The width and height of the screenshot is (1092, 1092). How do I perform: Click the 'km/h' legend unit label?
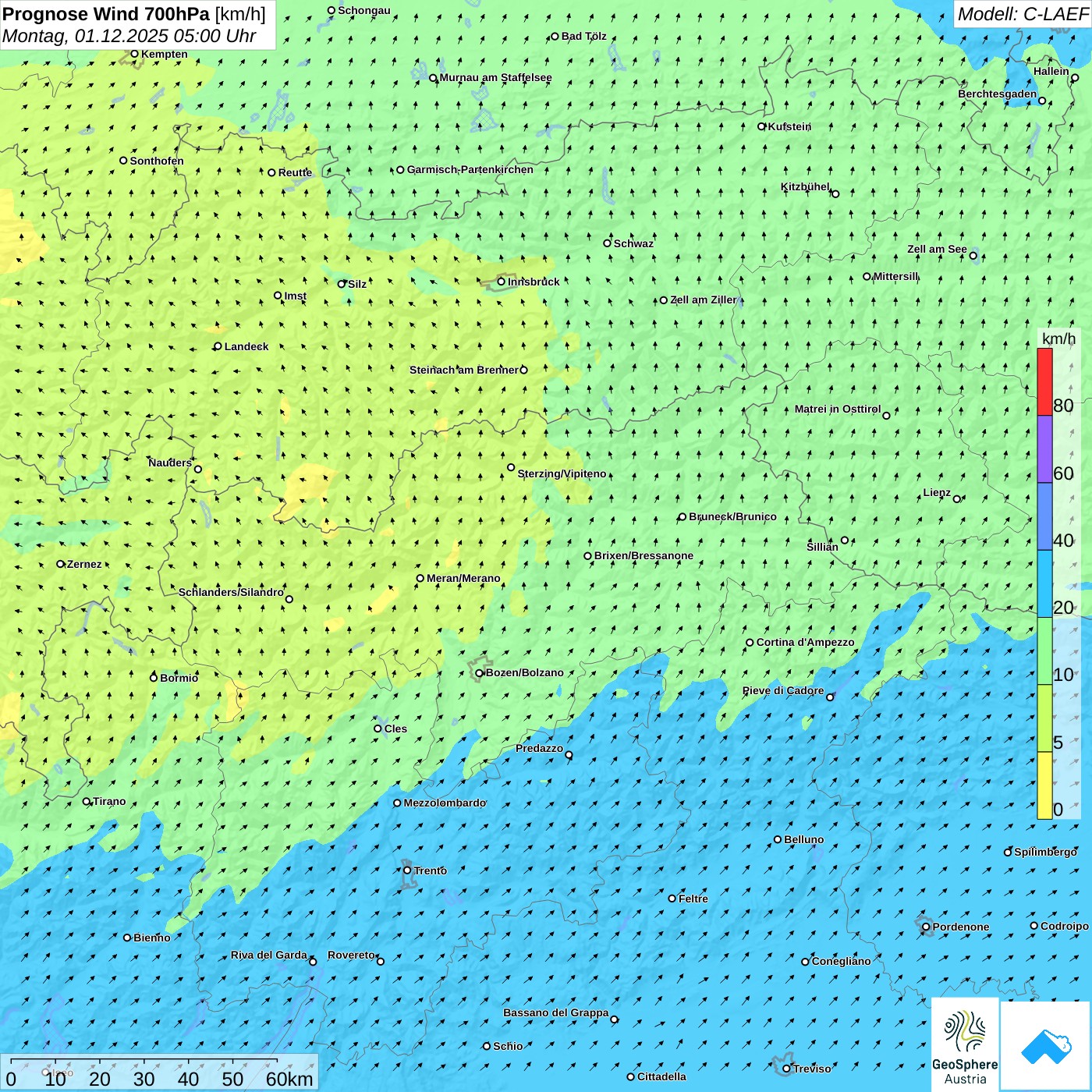click(x=1058, y=339)
